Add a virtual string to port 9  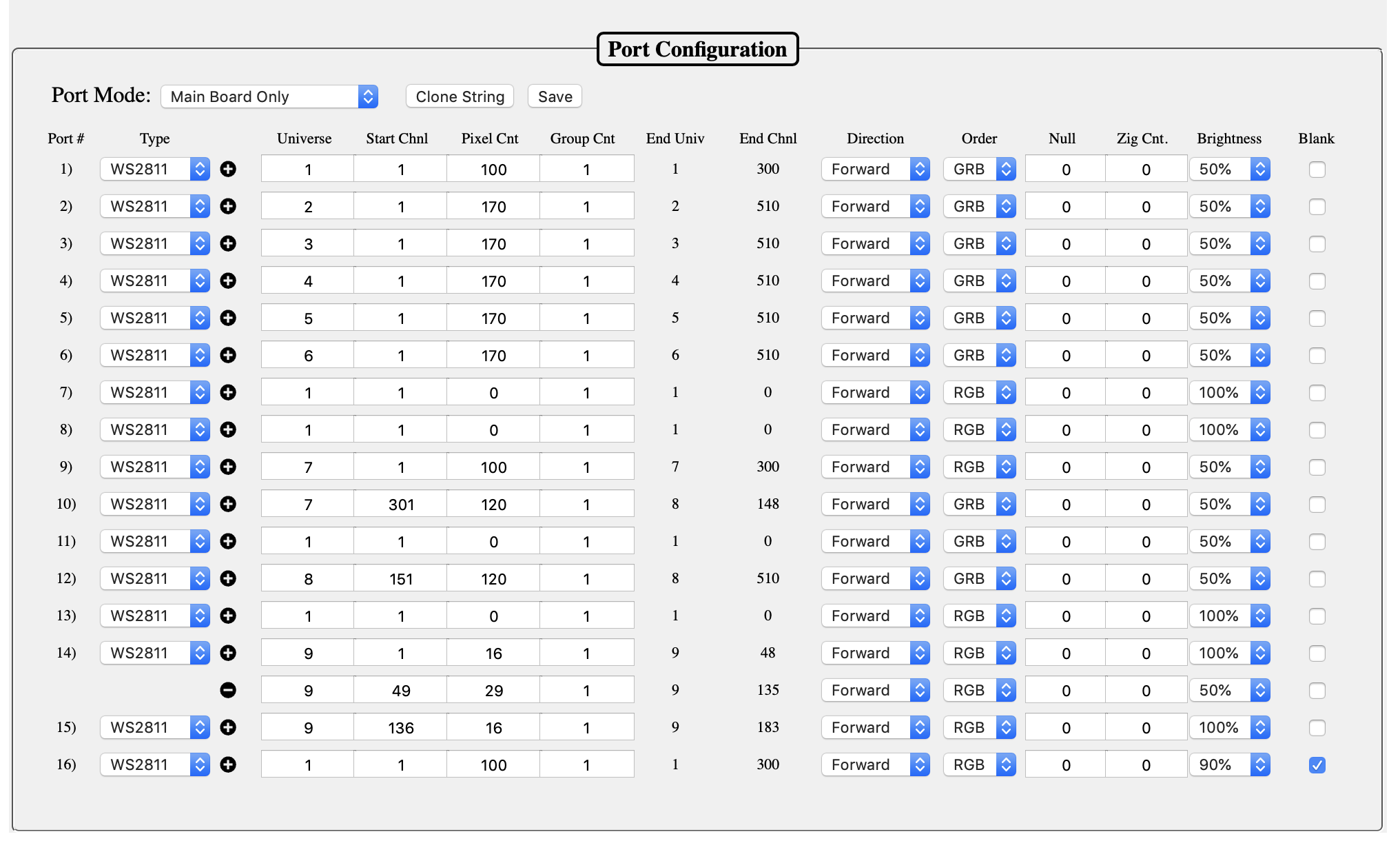point(228,467)
